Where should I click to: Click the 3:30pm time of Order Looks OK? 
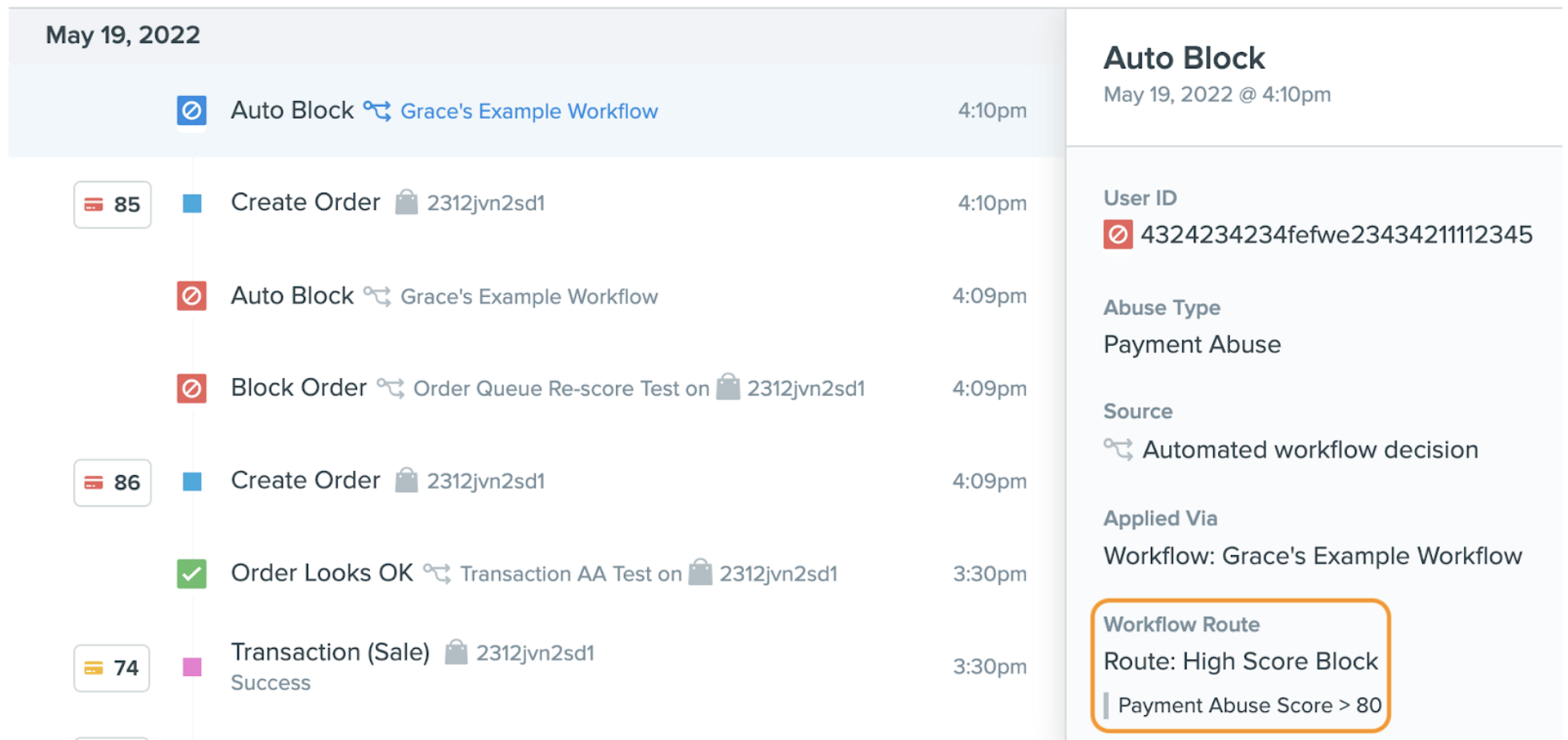990,574
